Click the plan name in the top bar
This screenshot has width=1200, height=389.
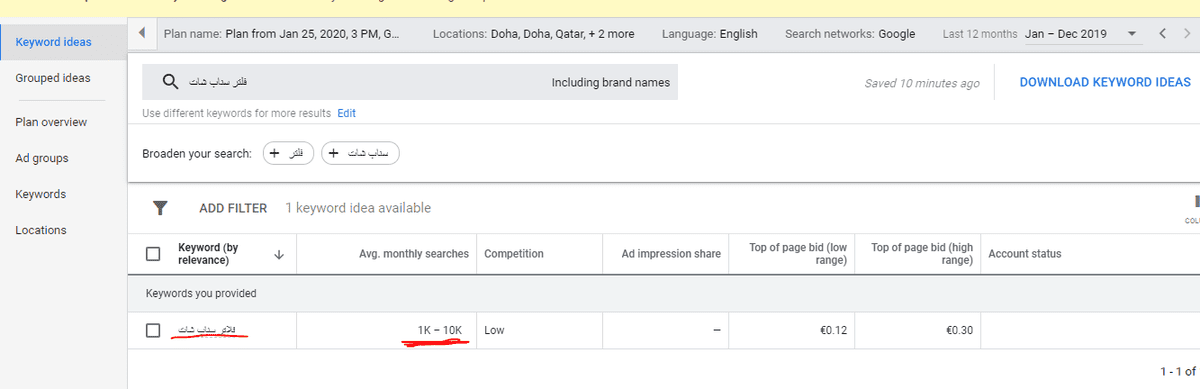point(281,33)
